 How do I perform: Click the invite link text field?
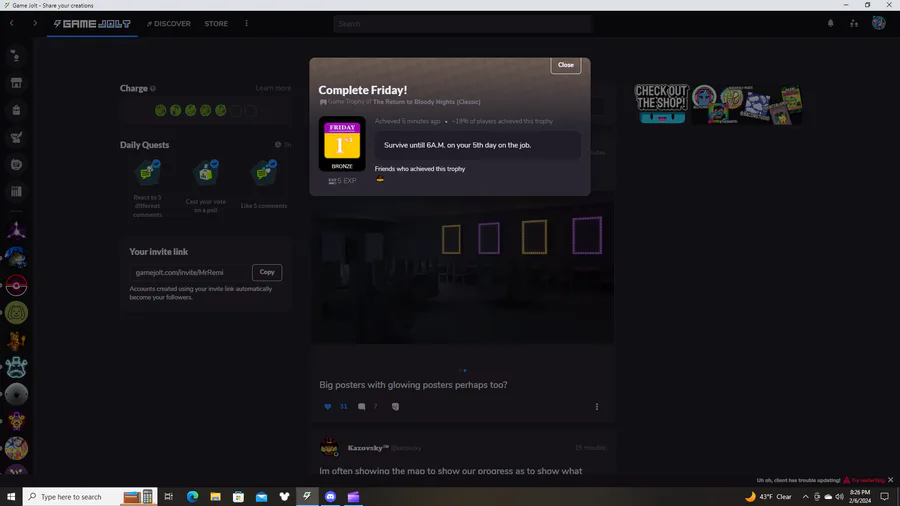pos(189,273)
